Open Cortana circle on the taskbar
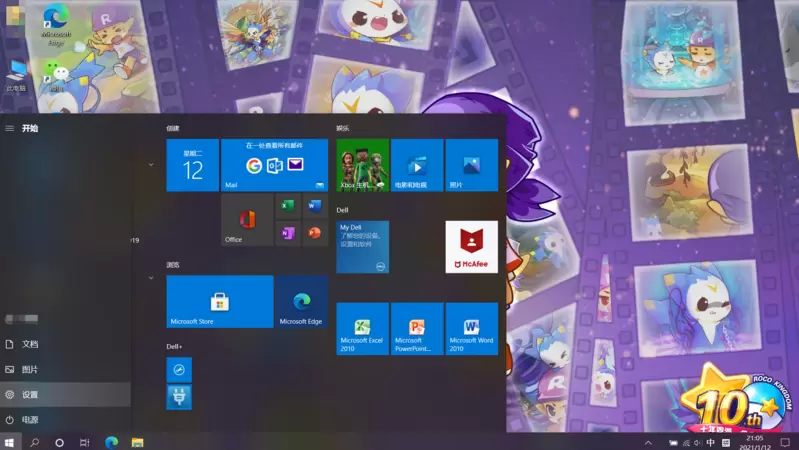 click(x=59, y=442)
